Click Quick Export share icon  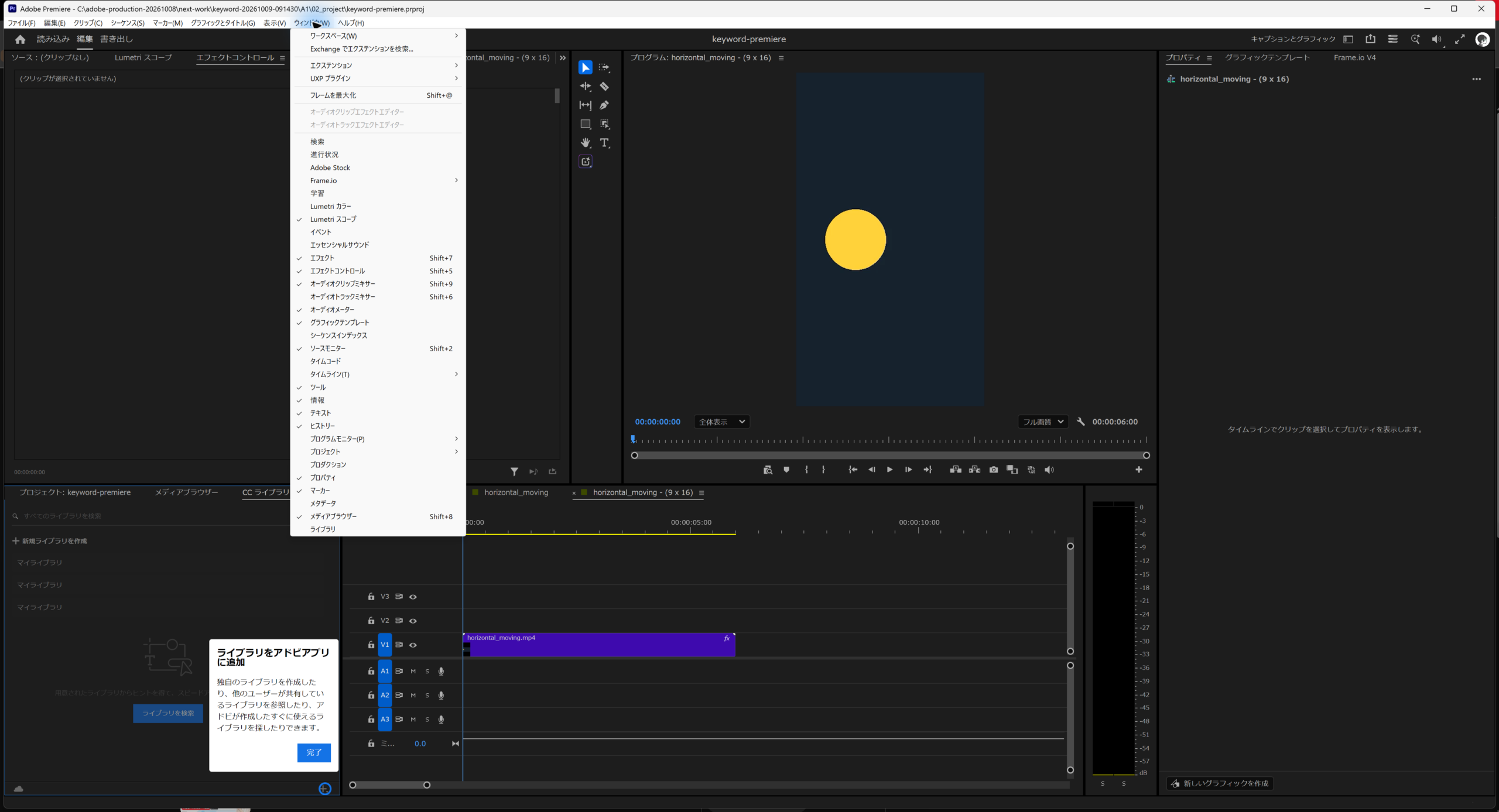click(1370, 39)
